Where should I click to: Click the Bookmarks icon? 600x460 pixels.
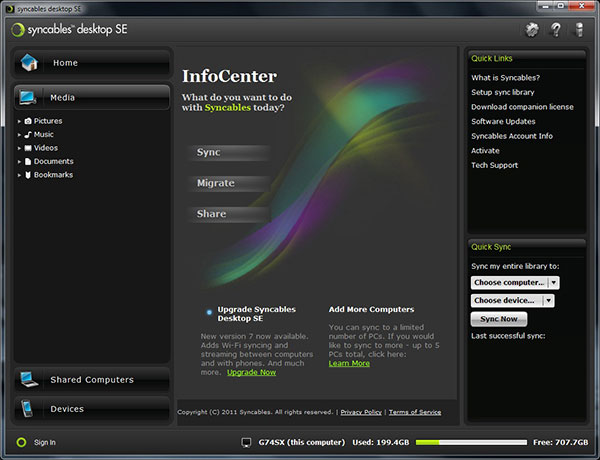click(x=28, y=175)
